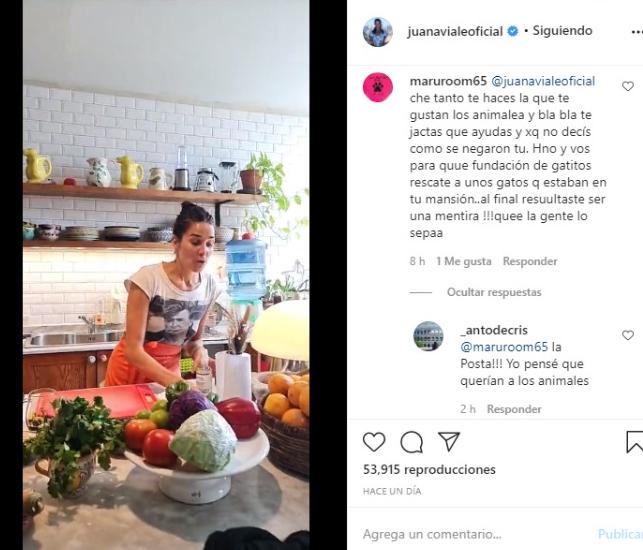This screenshot has width=643, height=550.
Task: Toggle the Siguiendo follow status
Action: click(562, 31)
